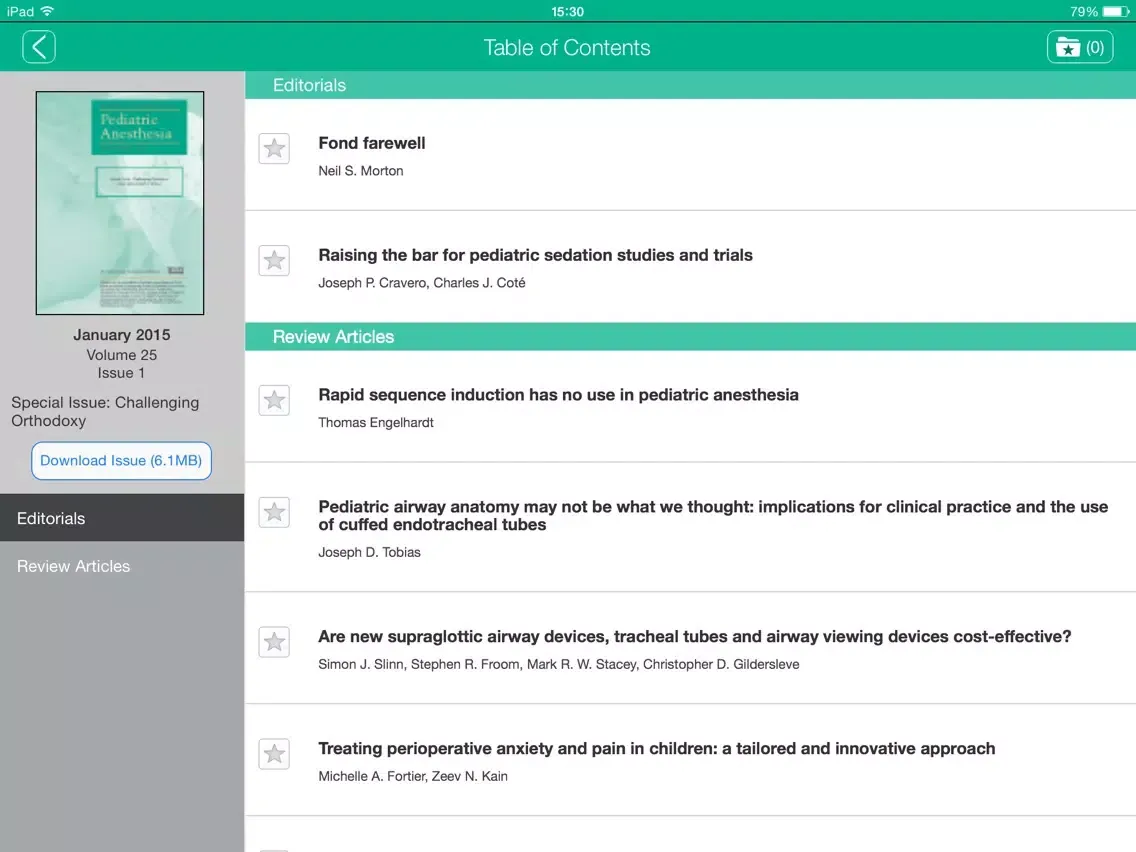
Task: Open Pediatric airway anatomy article title
Action: pos(712,515)
